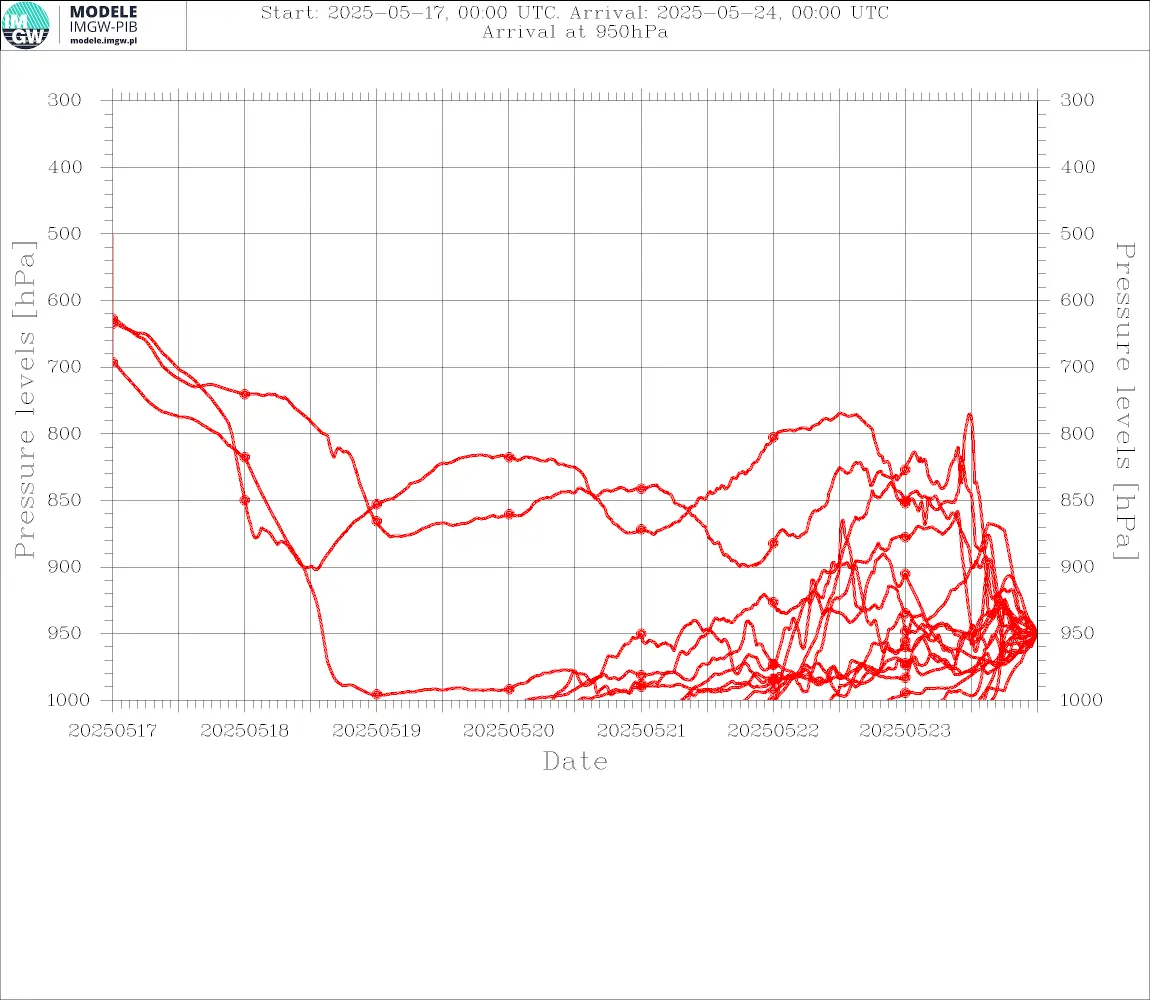The height and width of the screenshot is (1000, 1150).
Task: Click the right axis 400 label
Action: (x=1077, y=167)
